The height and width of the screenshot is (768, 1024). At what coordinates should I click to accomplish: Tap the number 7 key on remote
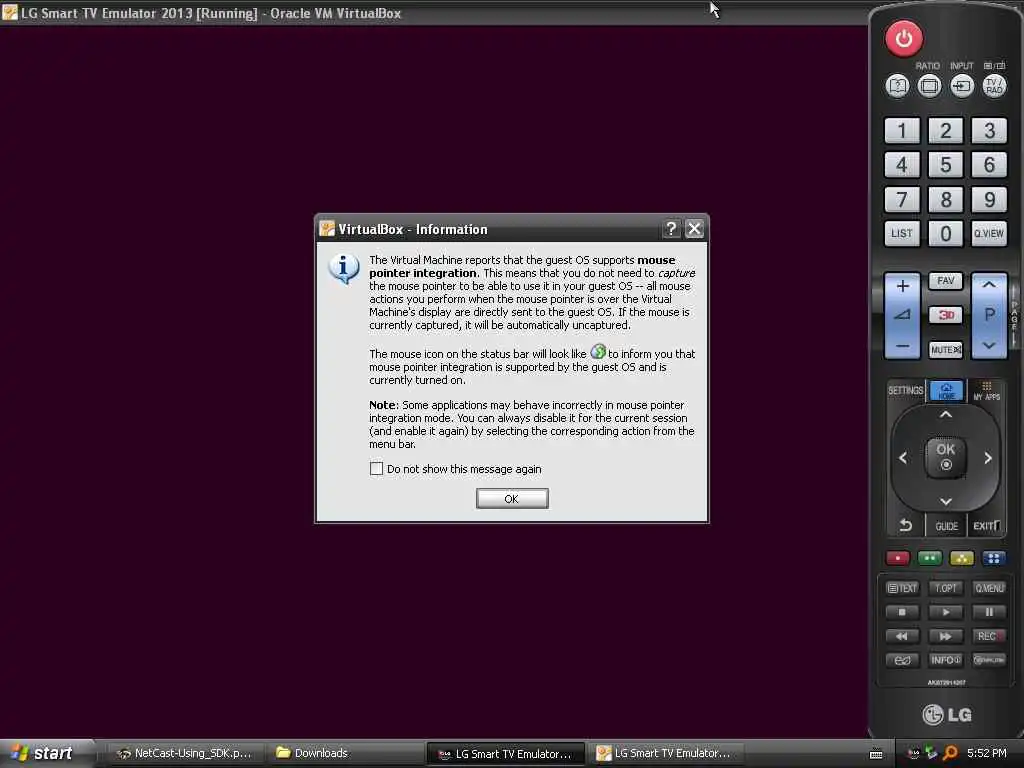tap(902, 199)
